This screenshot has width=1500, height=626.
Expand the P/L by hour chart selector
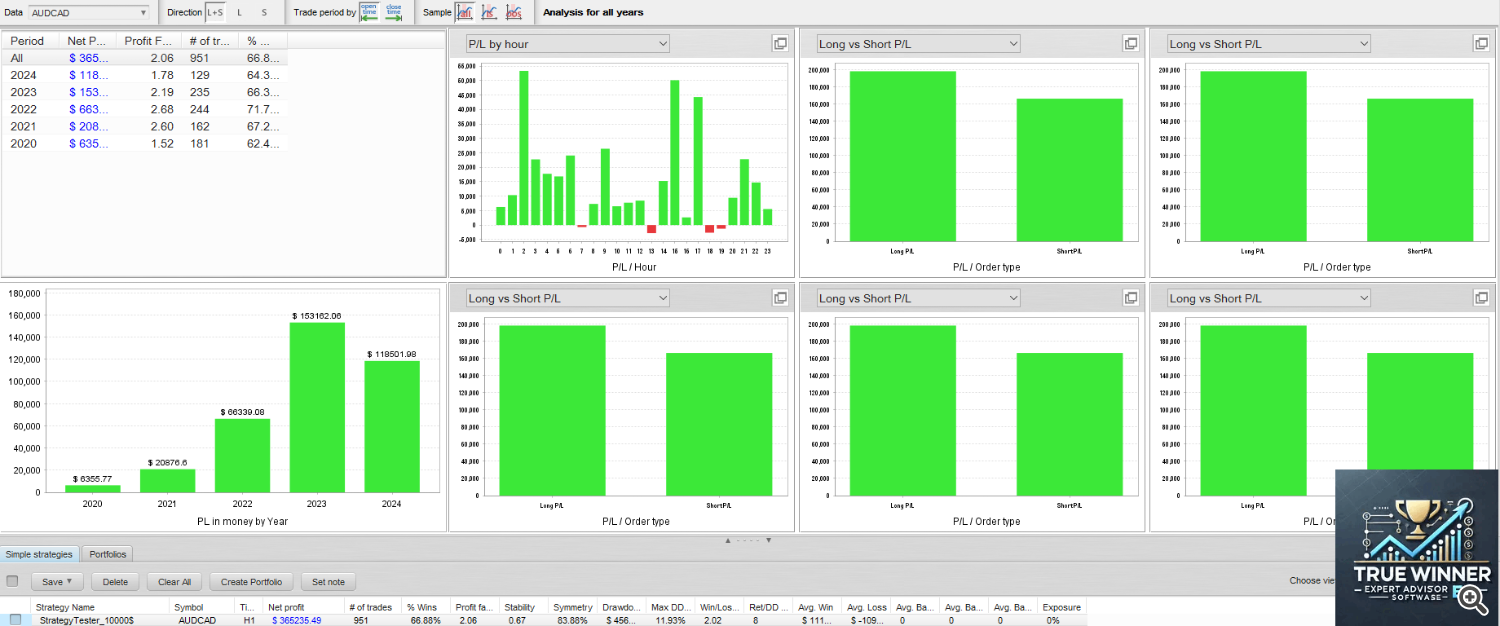pyautogui.click(x=567, y=44)
